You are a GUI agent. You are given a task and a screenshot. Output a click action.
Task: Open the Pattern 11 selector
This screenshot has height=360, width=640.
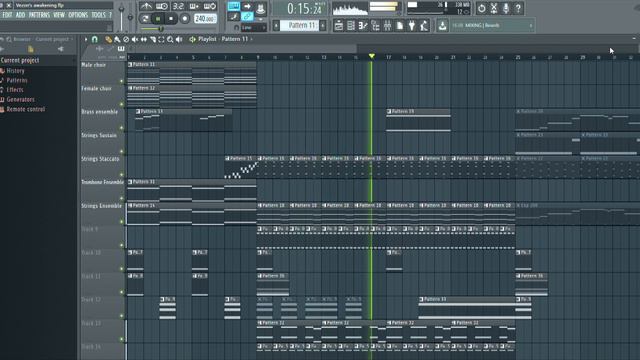click(299, 25)
